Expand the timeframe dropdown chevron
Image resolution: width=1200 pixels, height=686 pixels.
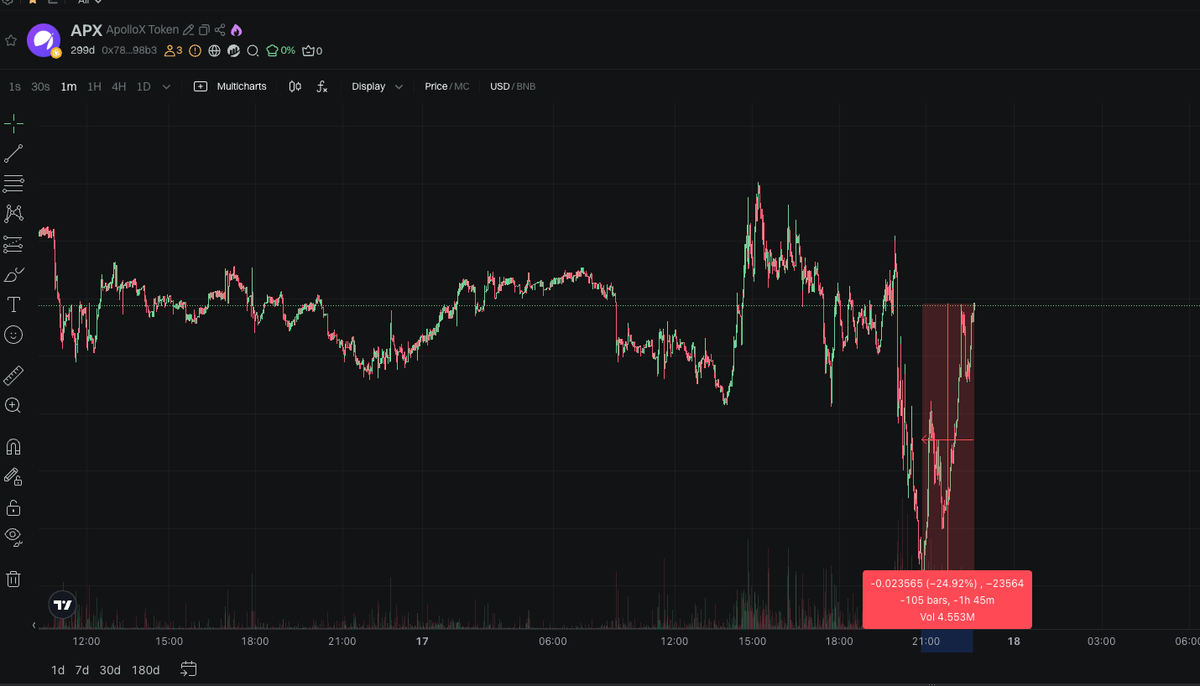click(166, 87)
